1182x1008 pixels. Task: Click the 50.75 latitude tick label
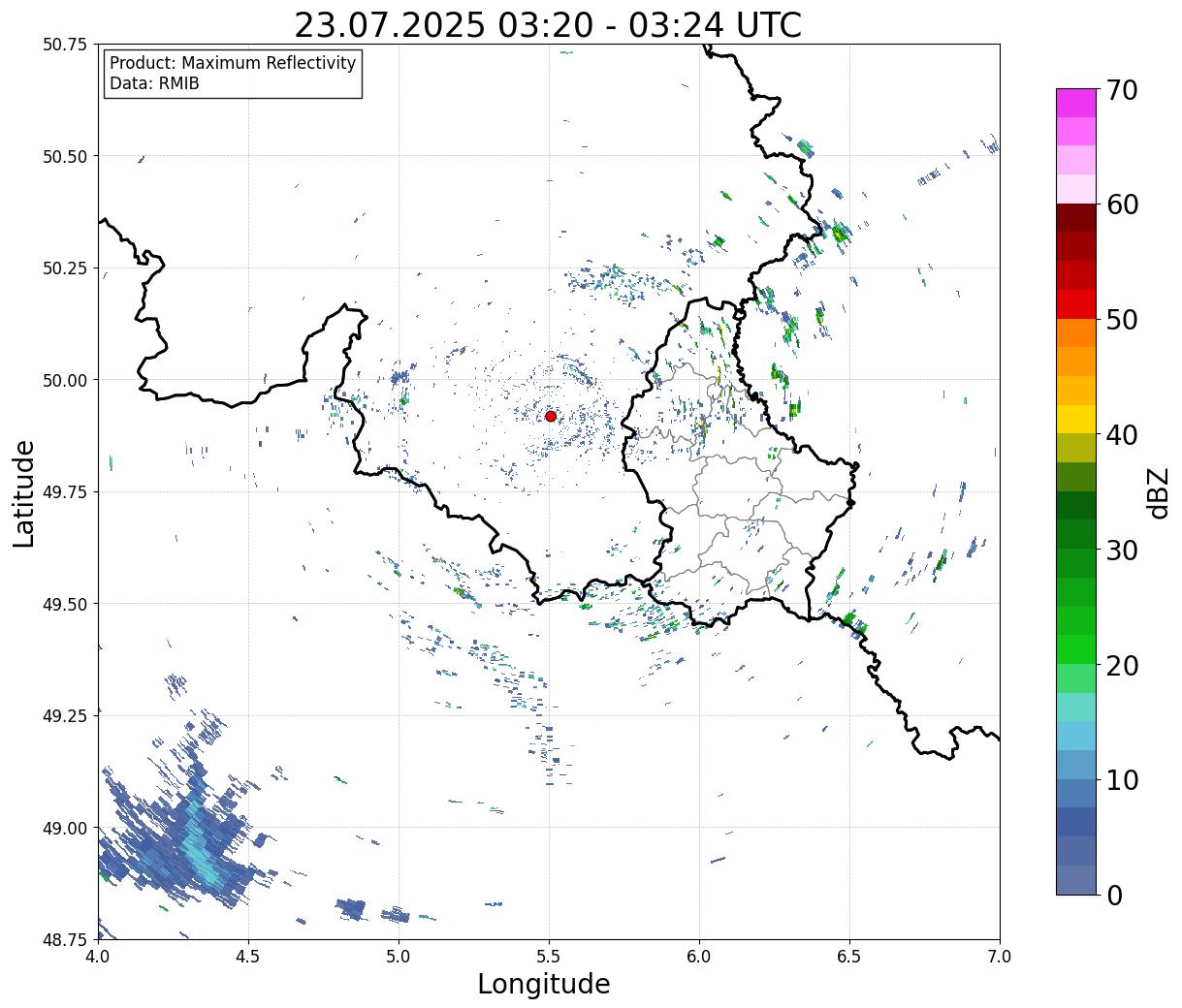click(65, 45)
